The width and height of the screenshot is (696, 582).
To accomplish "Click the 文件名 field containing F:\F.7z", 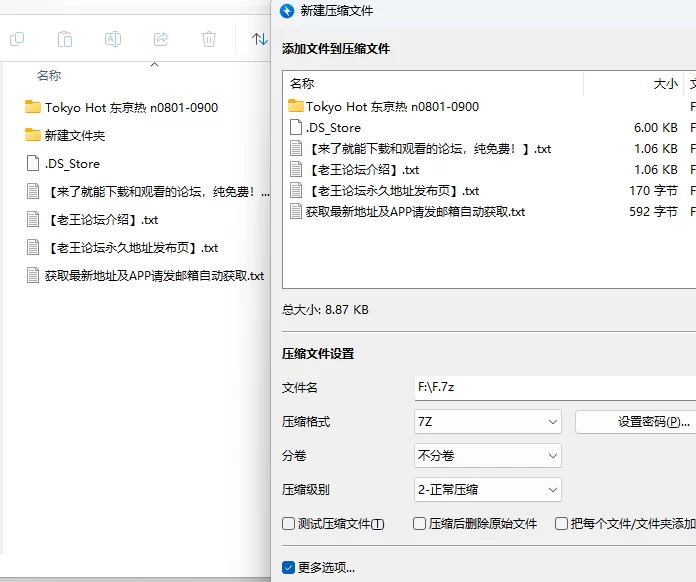I will point(555,388).
